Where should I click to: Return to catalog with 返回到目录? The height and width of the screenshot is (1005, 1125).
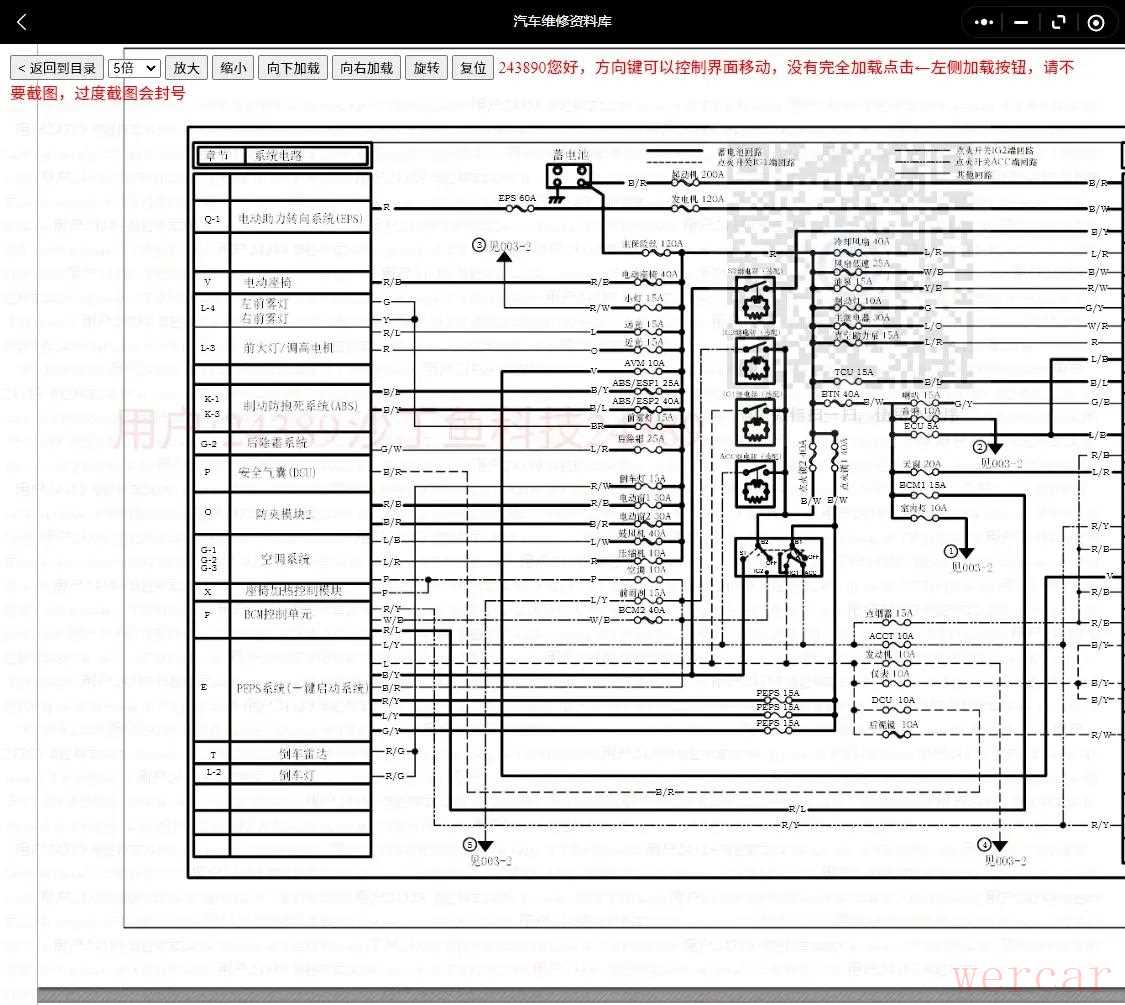[x=56, y=68]
